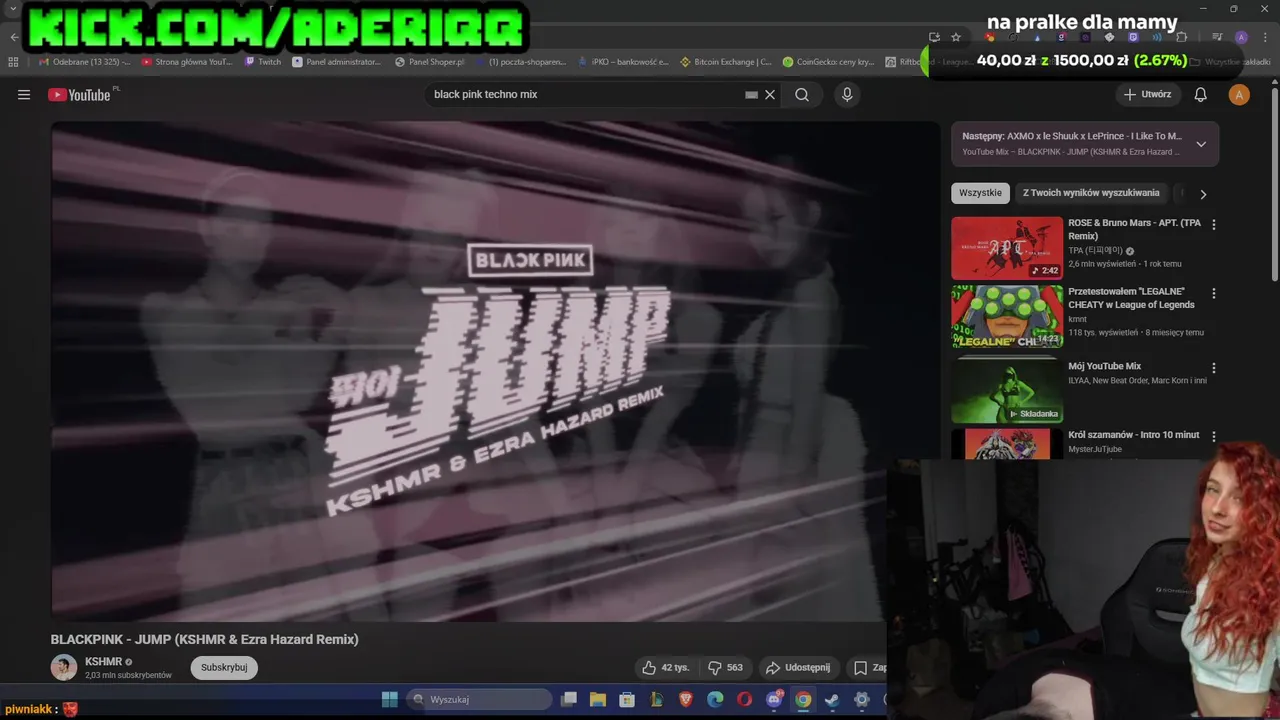Viewport: 1280px width, 720px height.
Task: Open the on-screen keyboard icon in search
Action: [x=751, y=95]
